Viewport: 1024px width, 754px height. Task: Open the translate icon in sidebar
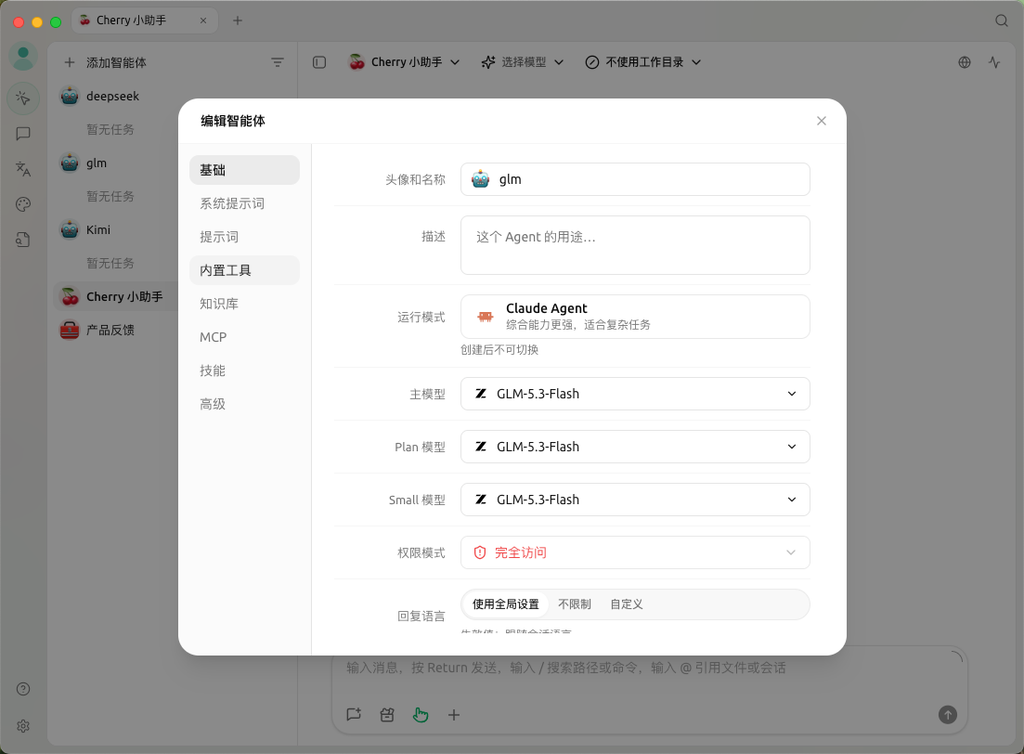click(x=24, y=169)
